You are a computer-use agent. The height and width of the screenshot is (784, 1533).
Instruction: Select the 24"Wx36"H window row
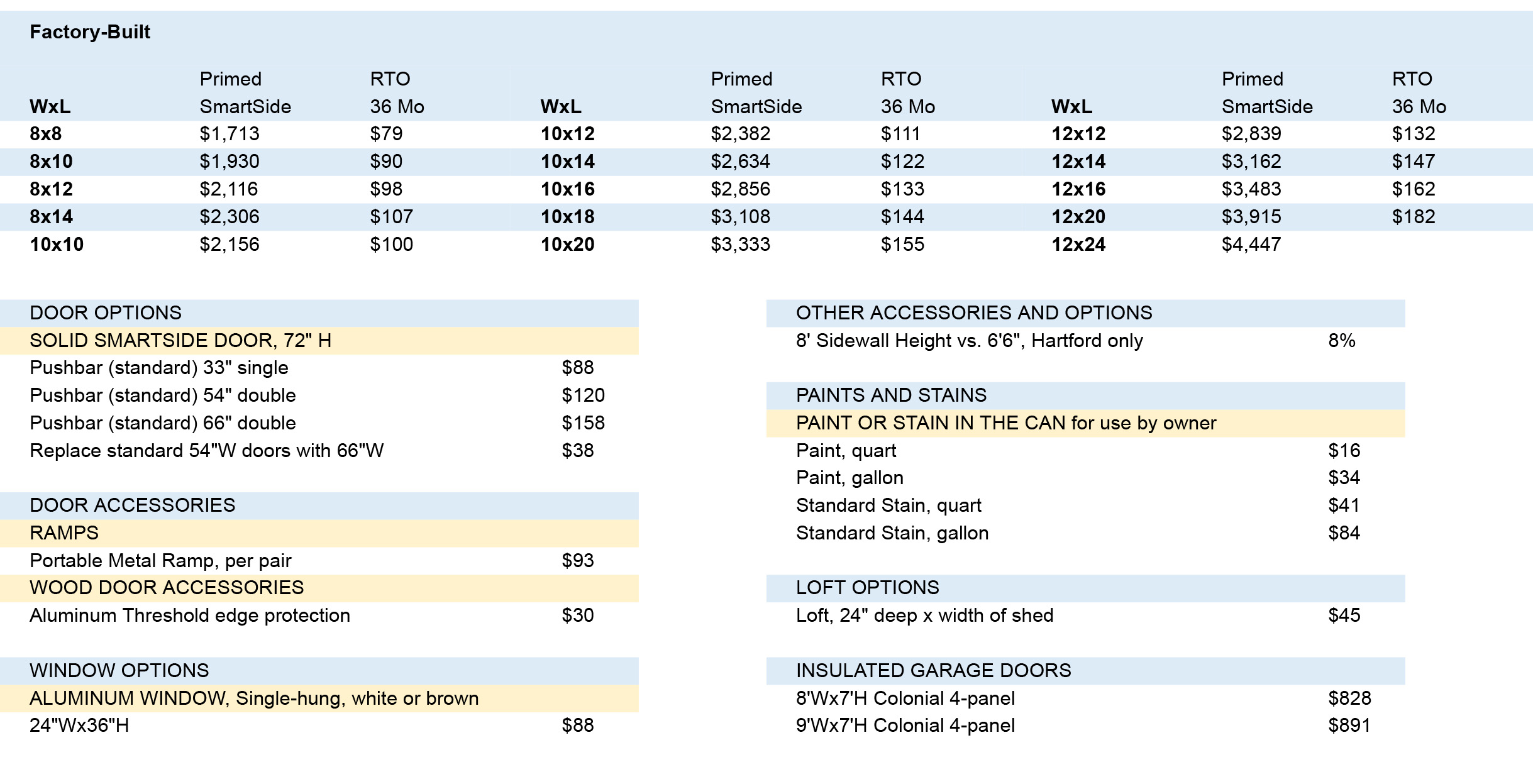coord(319,726)
